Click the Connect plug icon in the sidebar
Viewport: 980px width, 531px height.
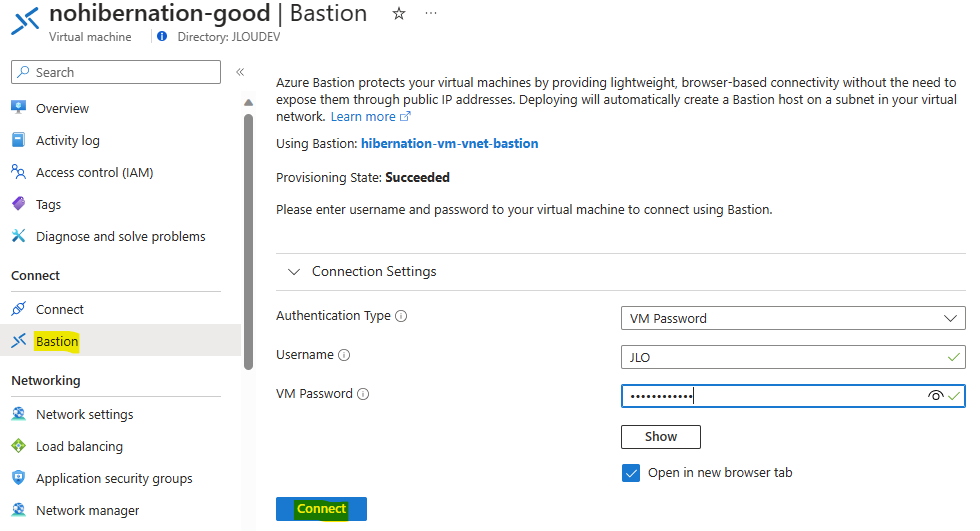(19, 309)
